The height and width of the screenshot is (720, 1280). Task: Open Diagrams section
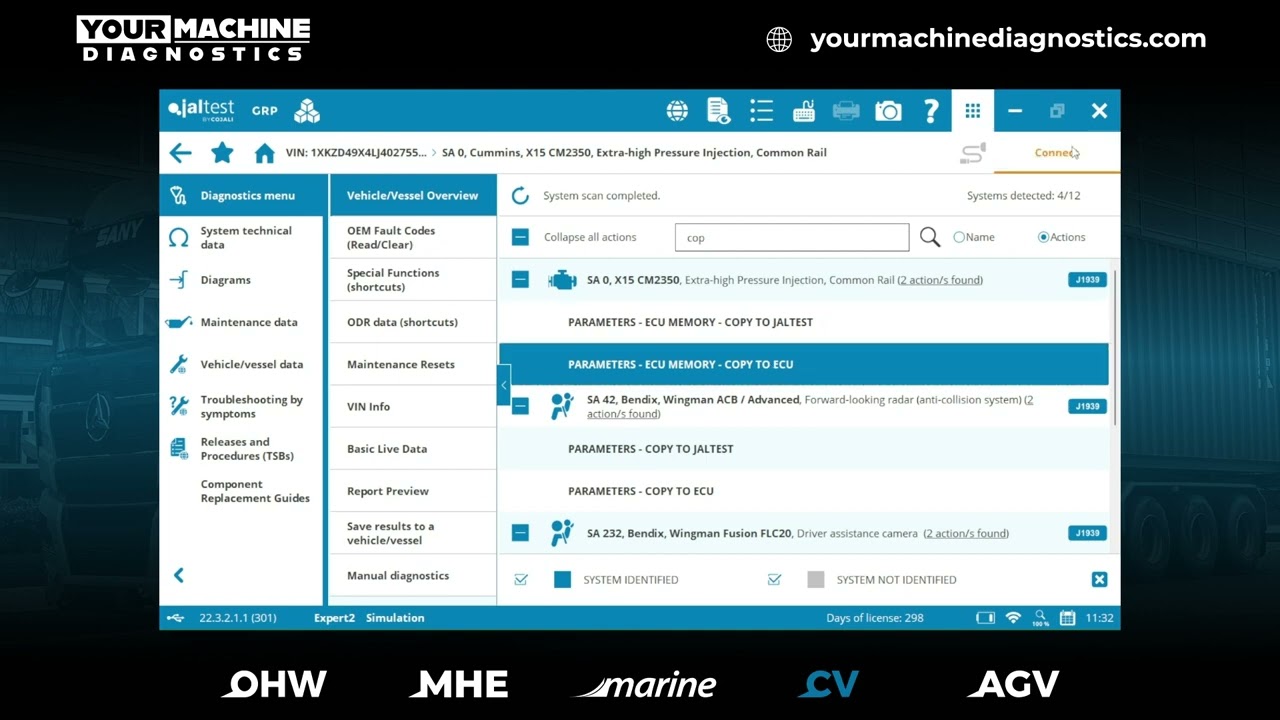point(242,280)
